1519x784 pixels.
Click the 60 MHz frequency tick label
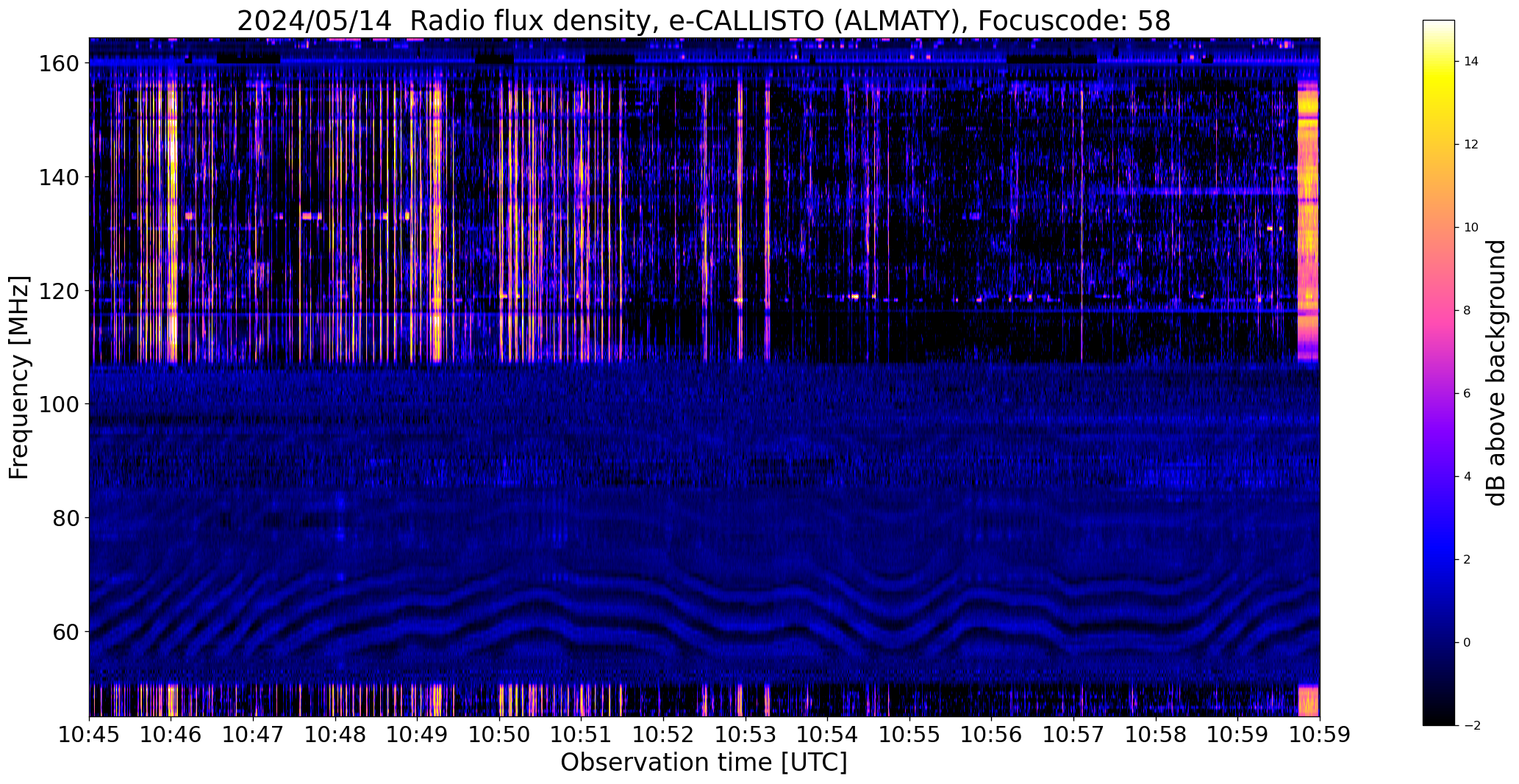coord(67,631)
